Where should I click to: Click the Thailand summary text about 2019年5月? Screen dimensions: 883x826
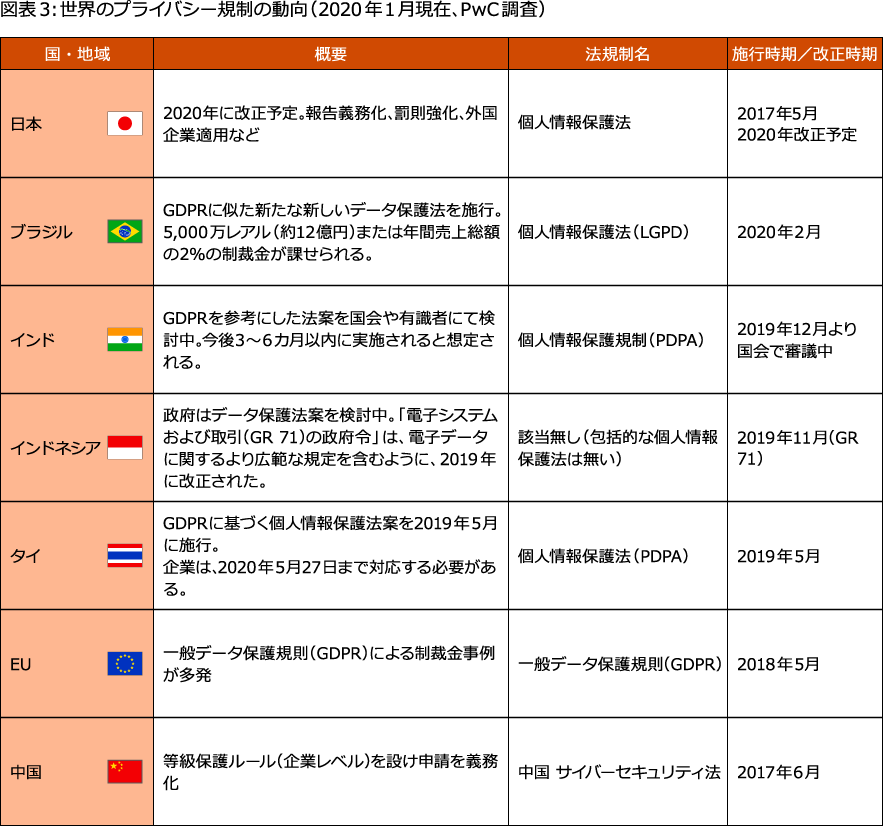(x=330, y=556)
